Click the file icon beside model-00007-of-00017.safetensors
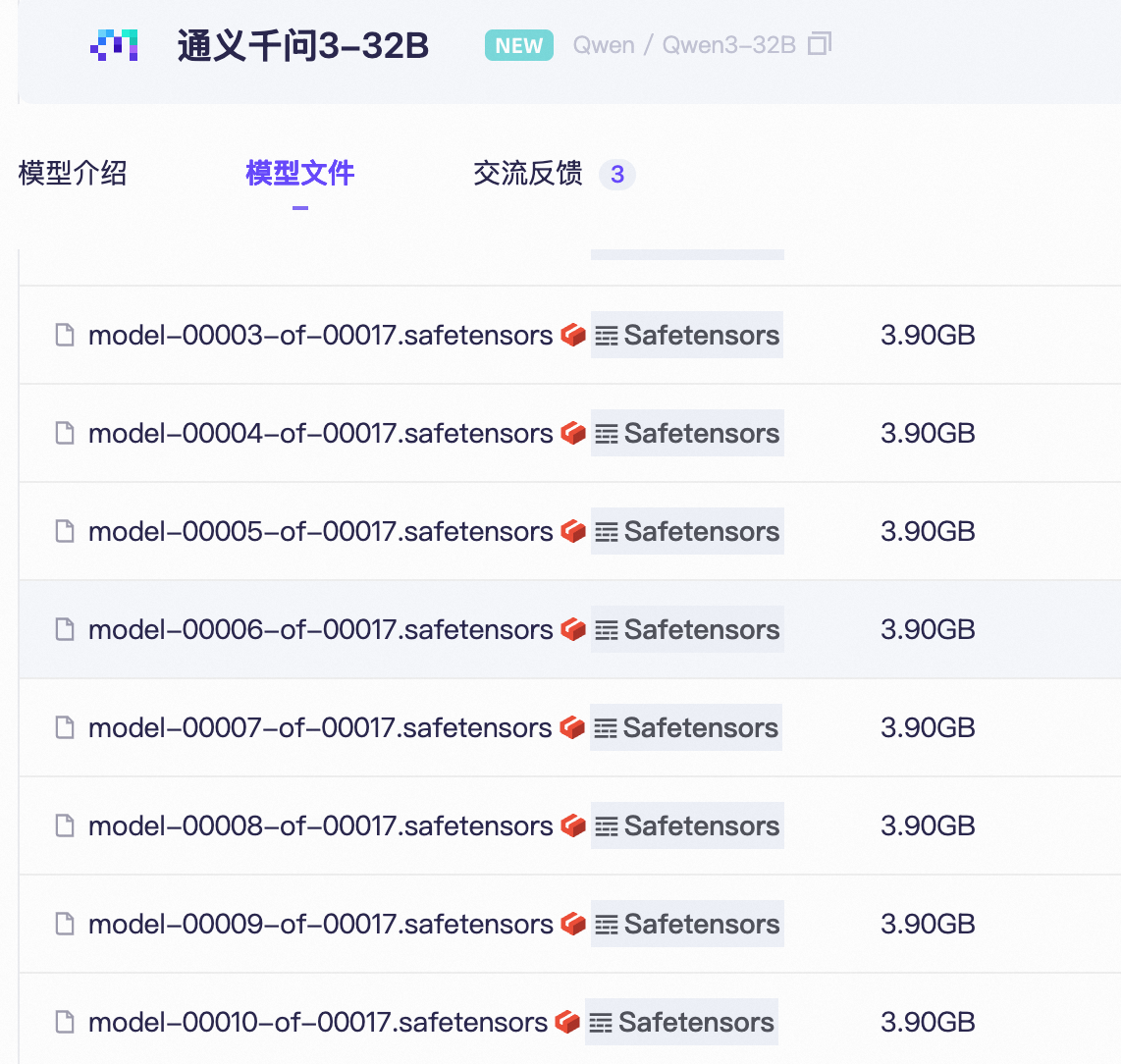The height and width of the screenshot is (1064, 1121). tap(64, 727)
